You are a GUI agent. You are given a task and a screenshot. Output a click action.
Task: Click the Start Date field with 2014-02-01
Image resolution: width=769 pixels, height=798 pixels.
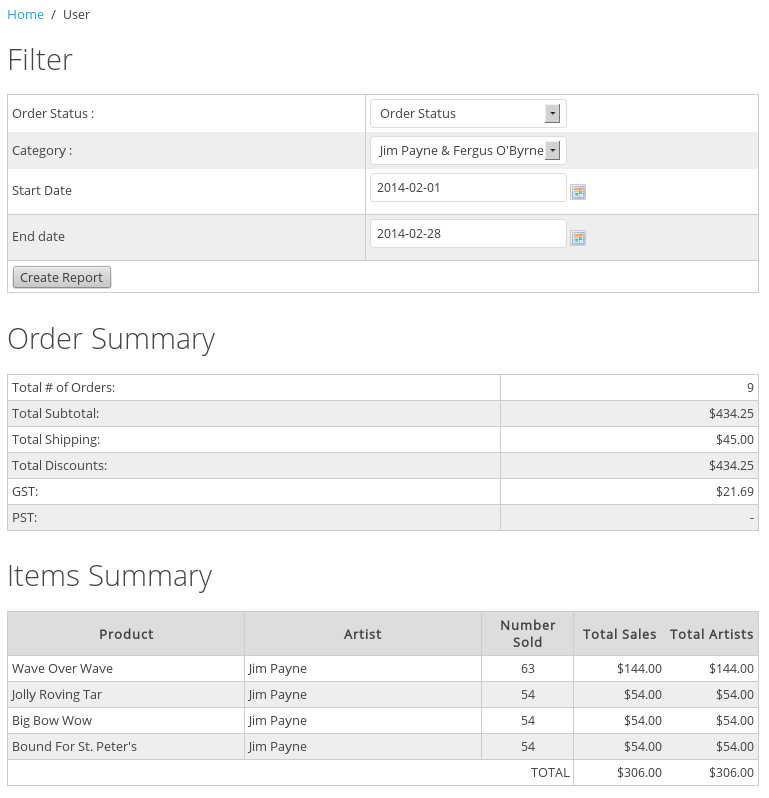pos(467,188)
